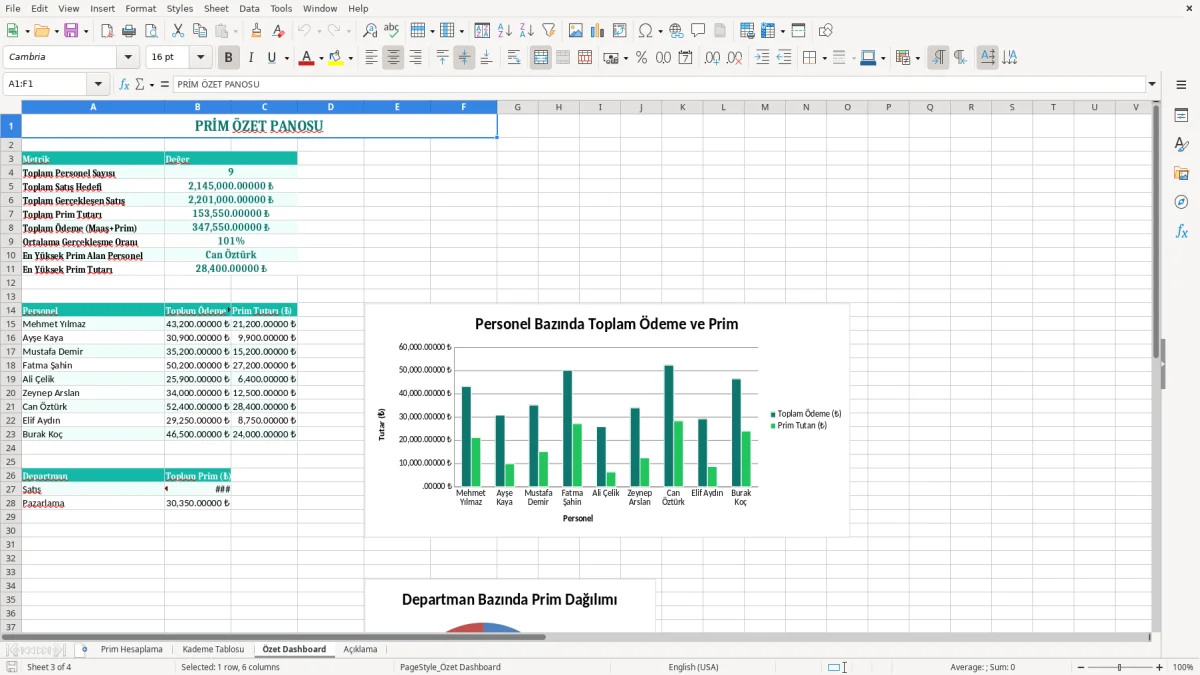The image size is (1200, 675).
Task: Expand the Name Box dropdown
Action: coord(97,84)
